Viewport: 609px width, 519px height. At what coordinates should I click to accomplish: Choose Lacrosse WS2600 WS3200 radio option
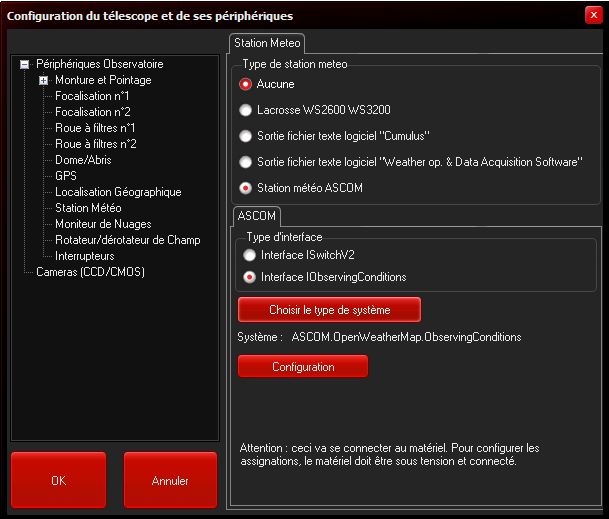(246, 110)
